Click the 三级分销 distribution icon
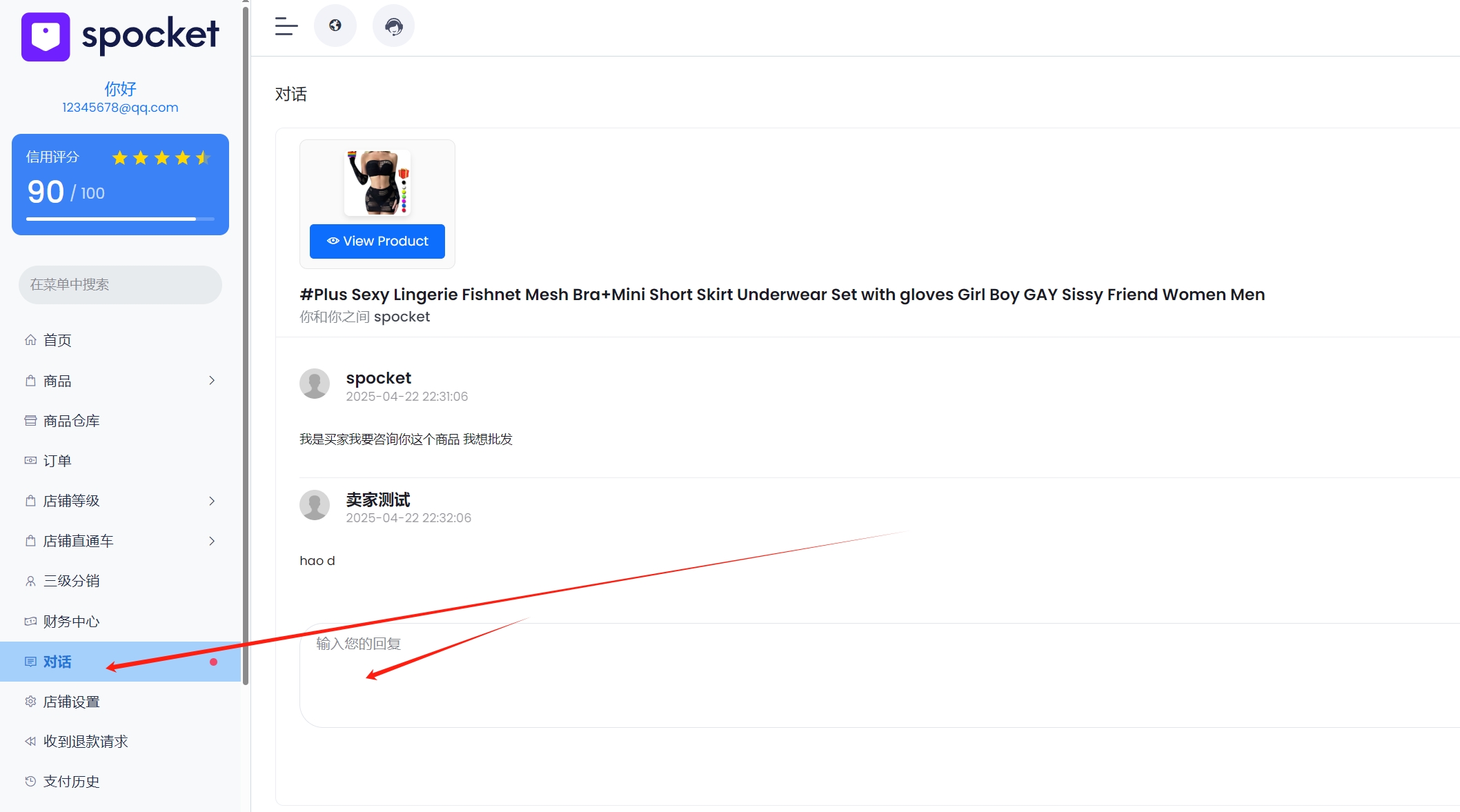Viewport: 1460px width, 812px height. coord(30,580)
